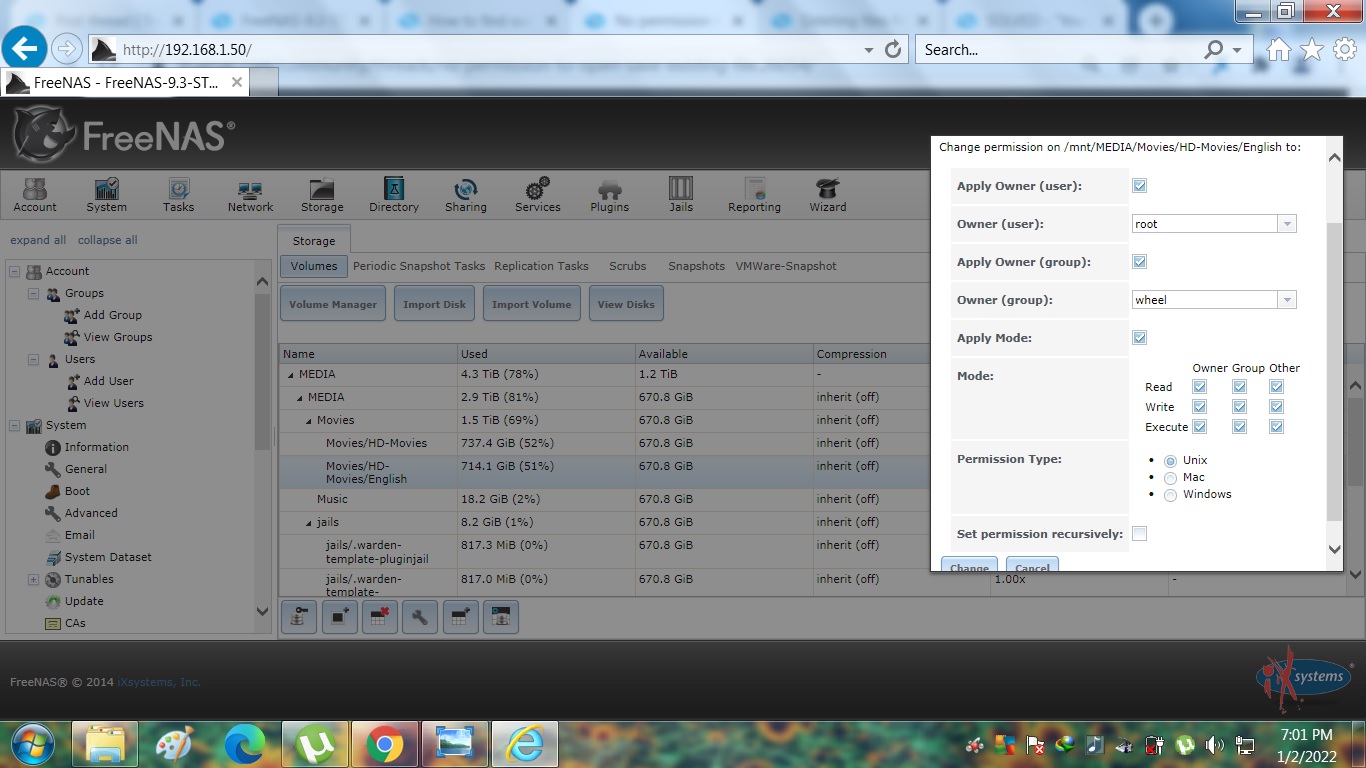Click the expand all link
This screenshot has width=1366, height=768.
pos(38,240)
